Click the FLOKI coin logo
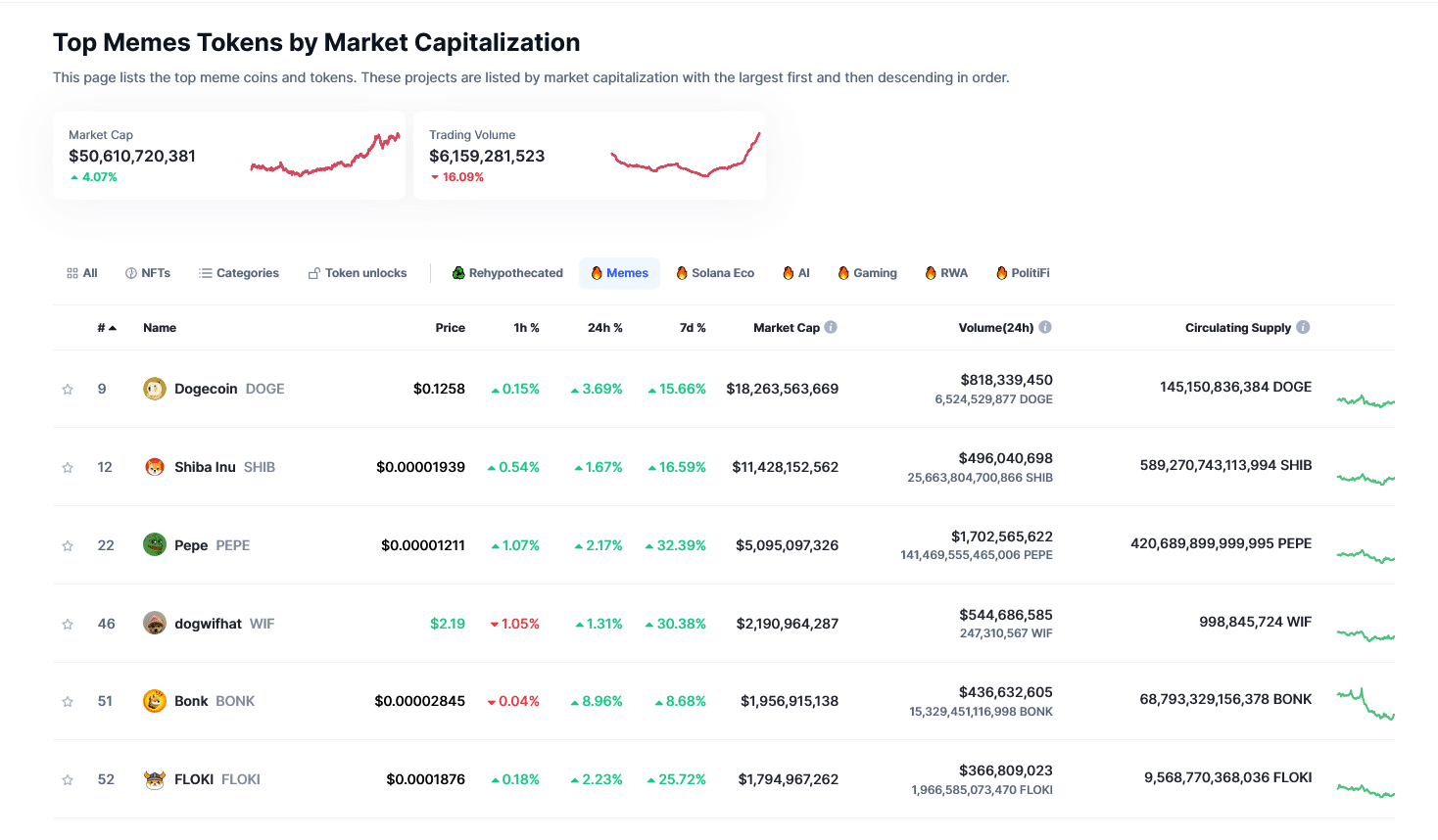The height and width of the screenshot is (840, 1438). click(155, 779)
